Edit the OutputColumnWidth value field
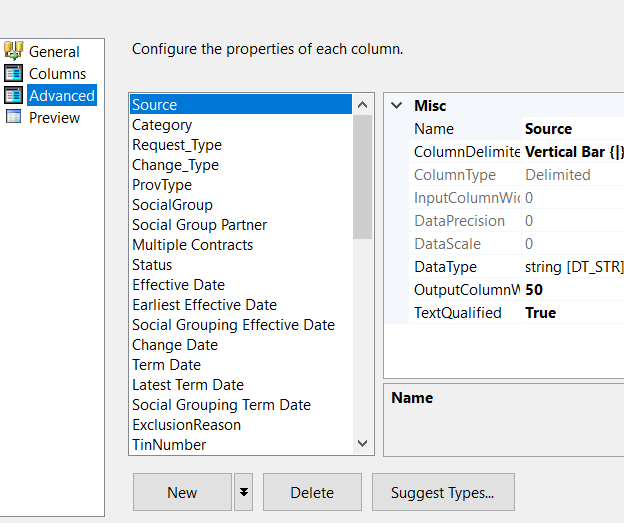Screen dimensions: 624x523 click(570, 290)
